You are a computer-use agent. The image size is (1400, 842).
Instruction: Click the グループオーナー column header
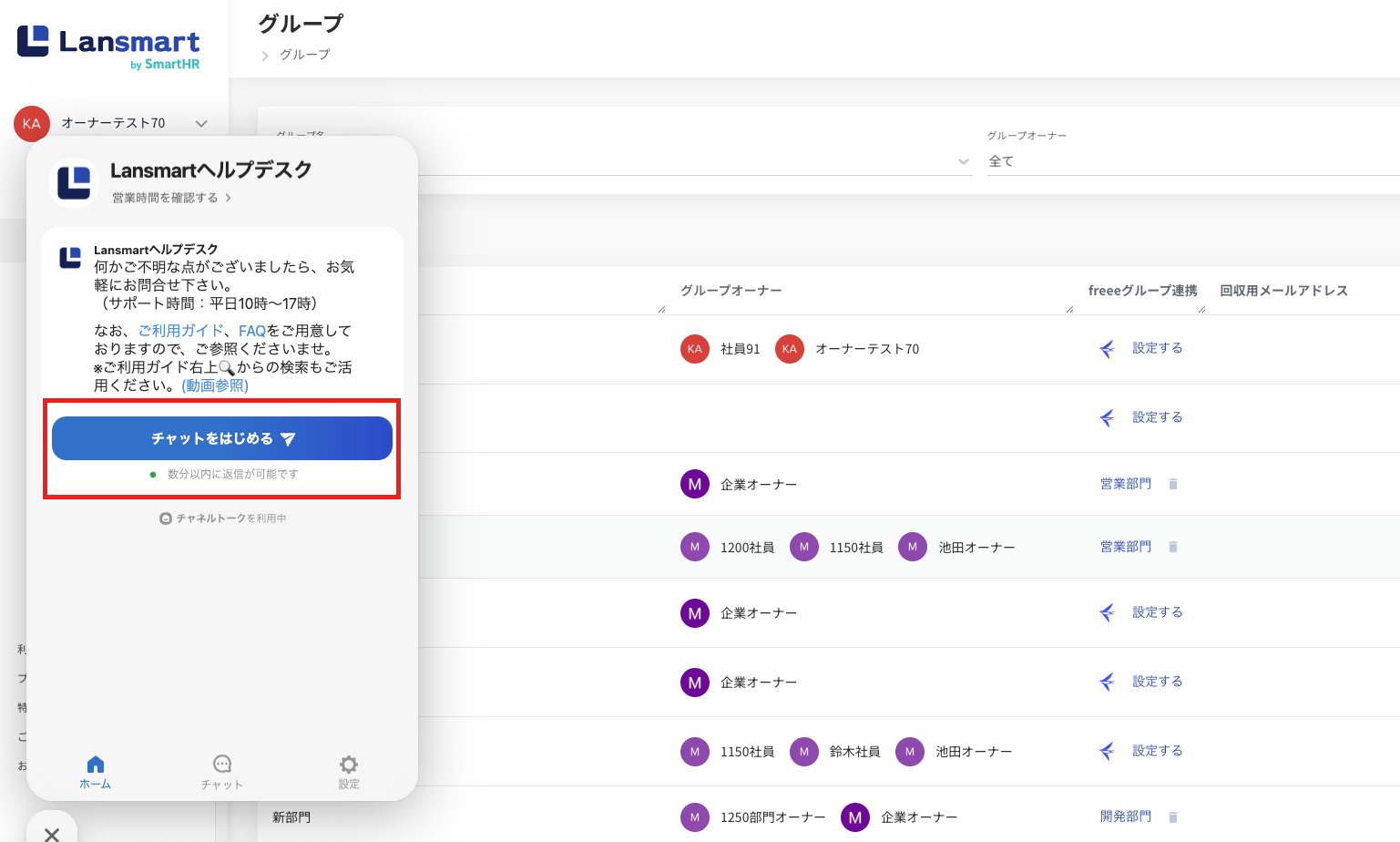coord(731,291)
